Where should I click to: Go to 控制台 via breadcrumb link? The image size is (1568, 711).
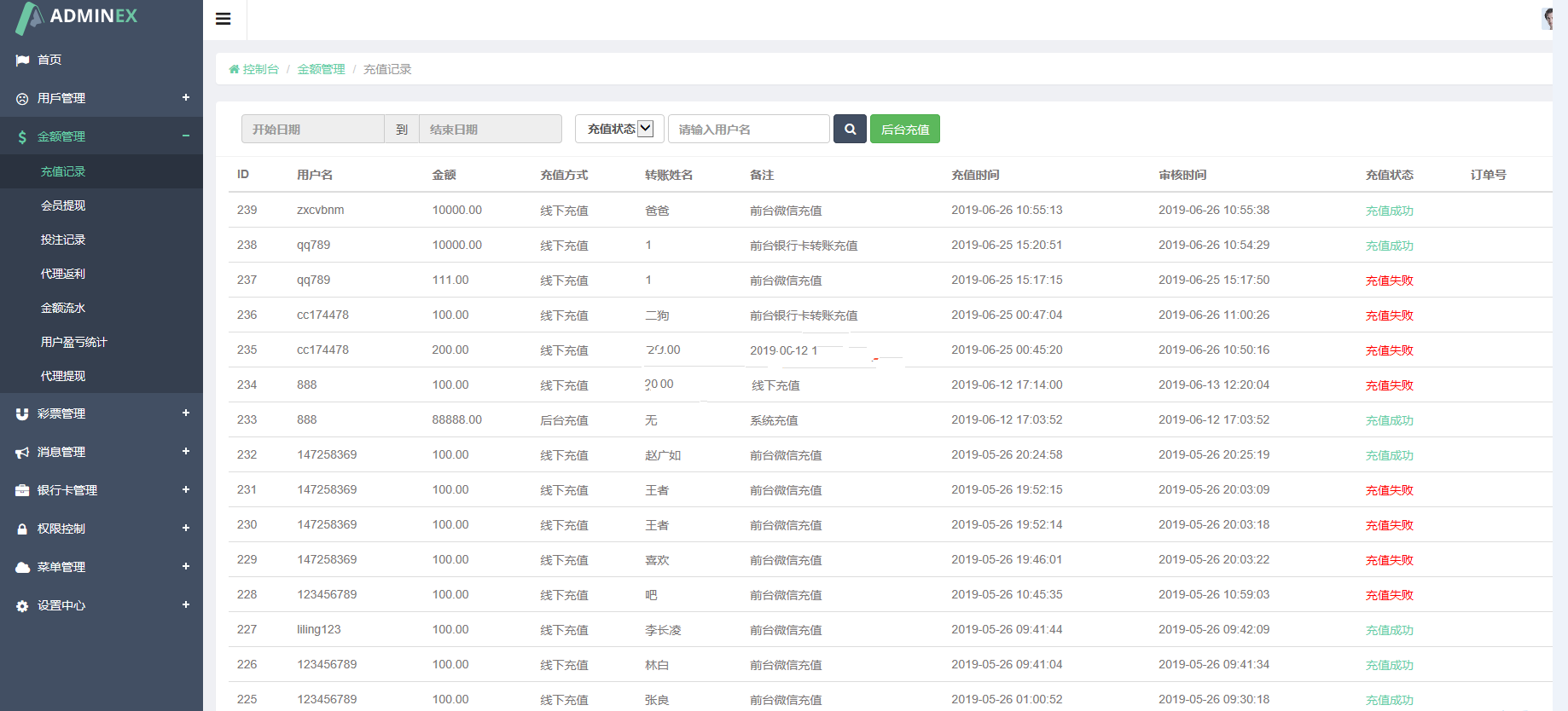click(260, 69)
